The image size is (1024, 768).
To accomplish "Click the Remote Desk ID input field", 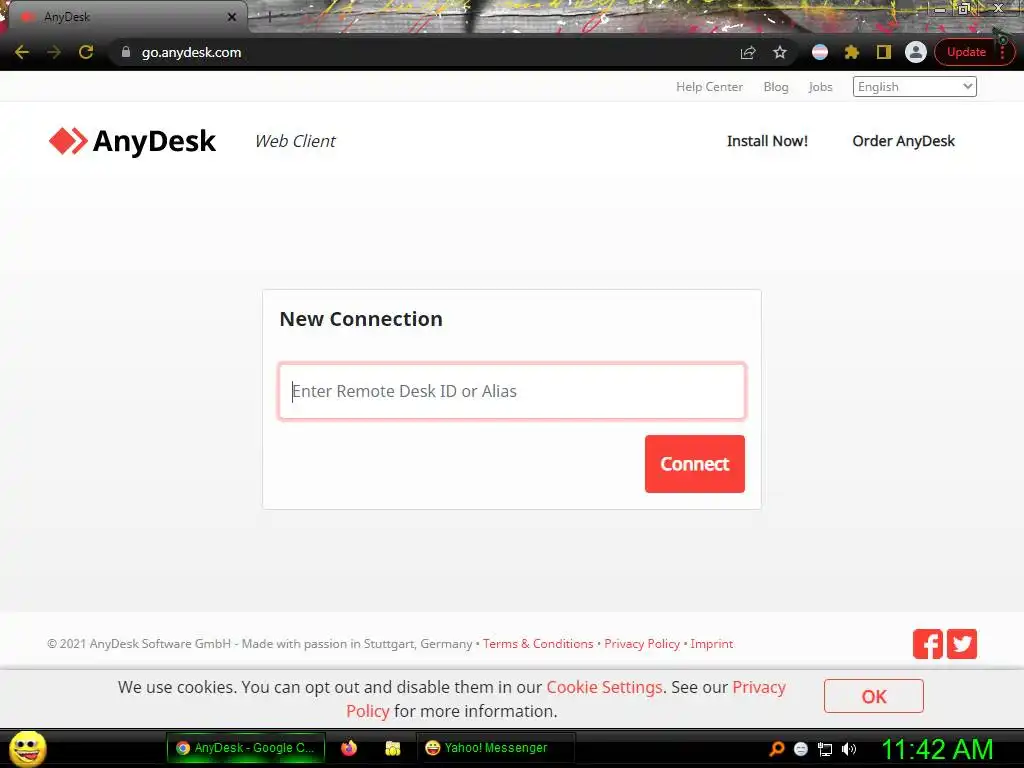I will 511,391.
